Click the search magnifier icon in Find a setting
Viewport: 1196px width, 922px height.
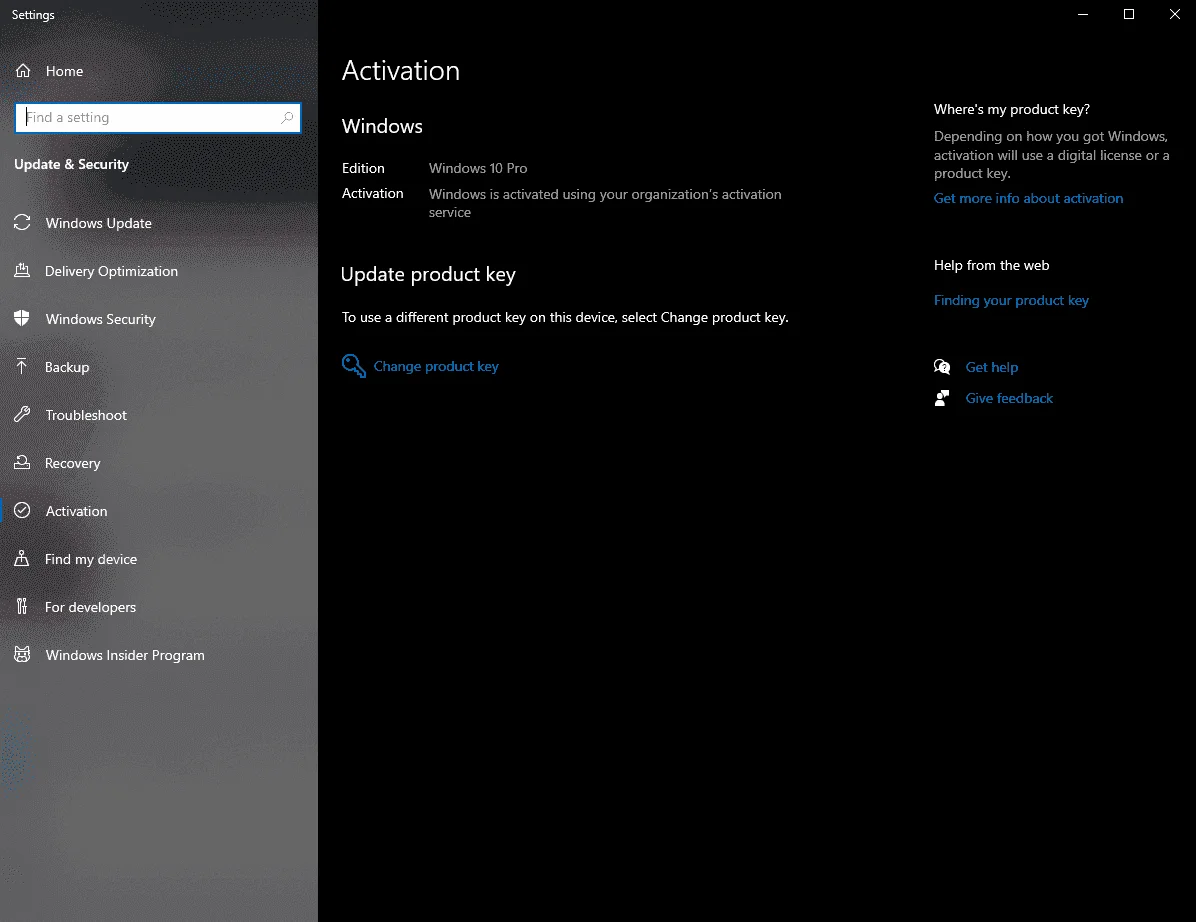[287, 117]
